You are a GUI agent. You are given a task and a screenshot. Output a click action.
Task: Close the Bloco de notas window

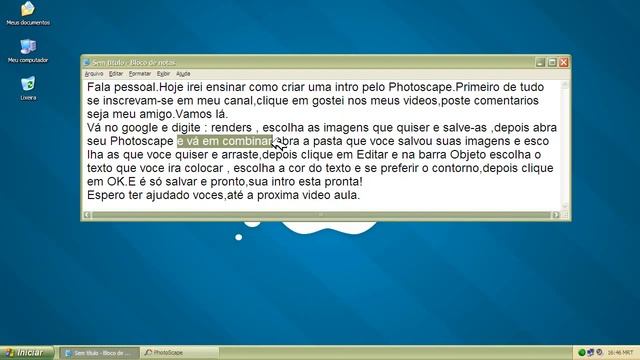click(564, 62)
